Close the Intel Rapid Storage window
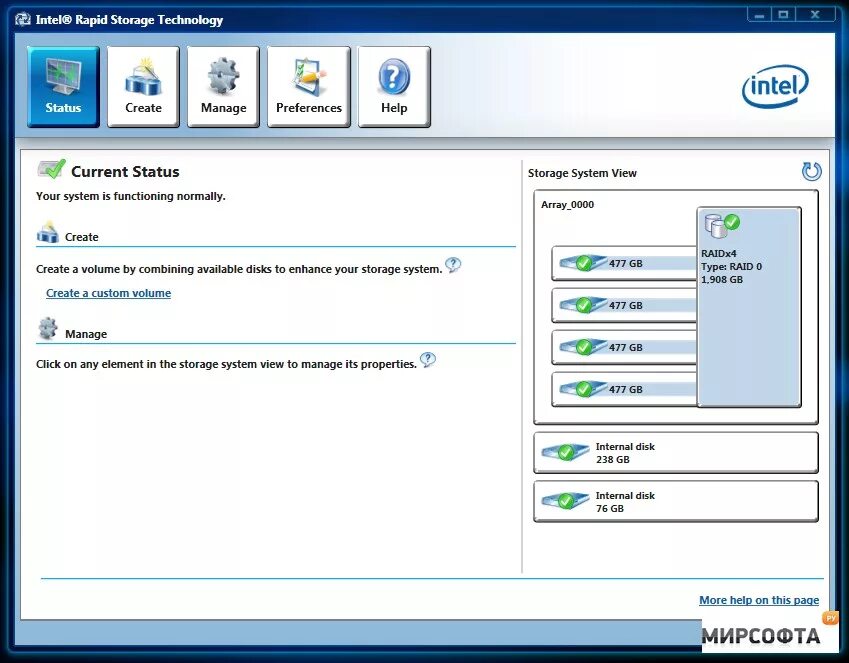Screen dimensions: 849x663 pyautogui.click(x=815, y=15)
